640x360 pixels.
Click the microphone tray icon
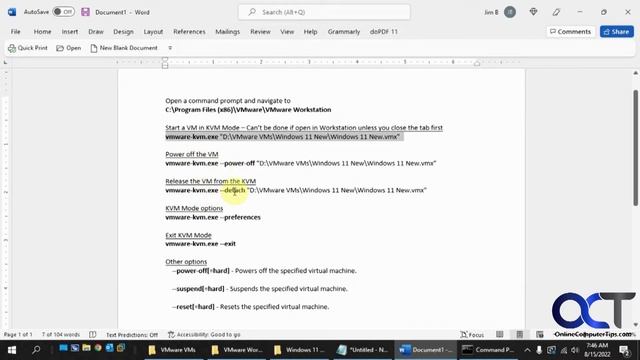tap(539, 350)
